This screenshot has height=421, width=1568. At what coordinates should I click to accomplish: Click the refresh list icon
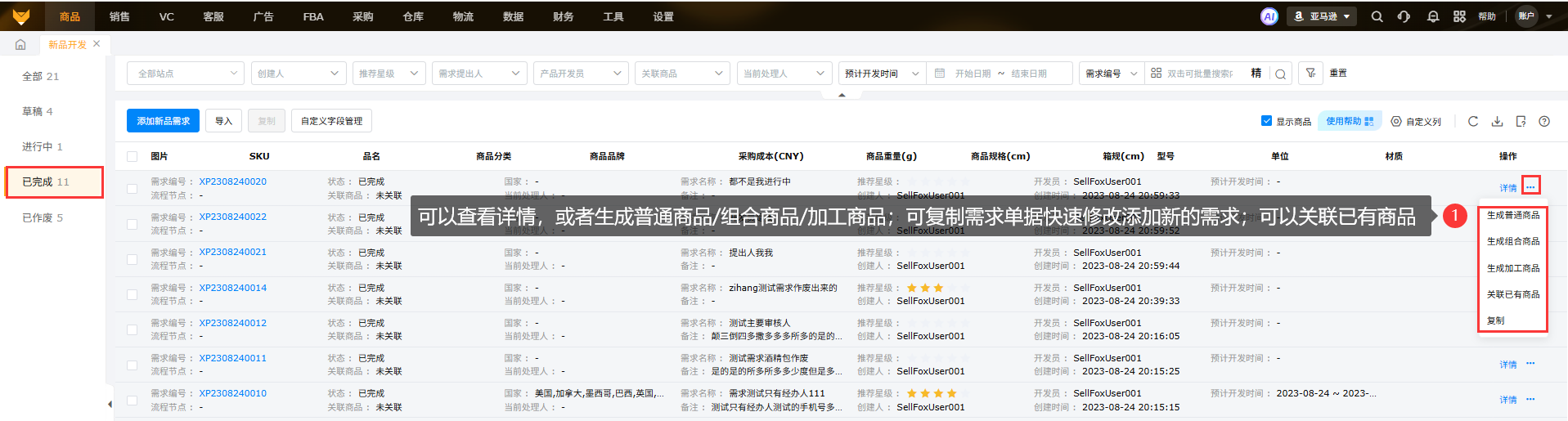[x=1472, y=121]
